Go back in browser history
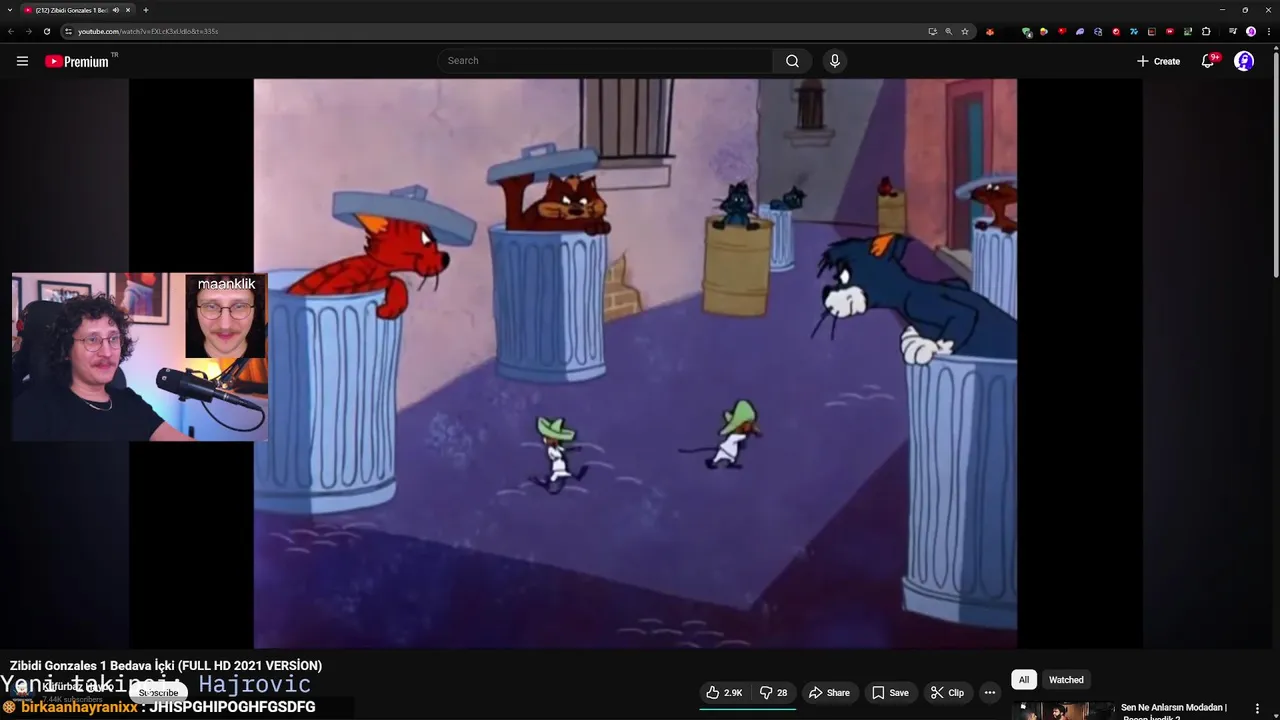1280x720 pixels. click(11, 31)
